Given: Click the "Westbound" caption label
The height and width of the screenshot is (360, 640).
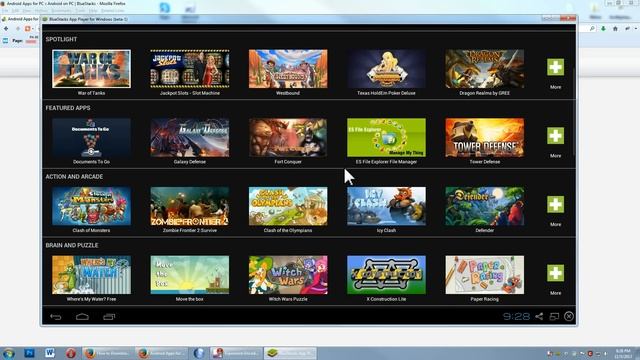Looking at the screenshot, I should click(x=288, y=93).
